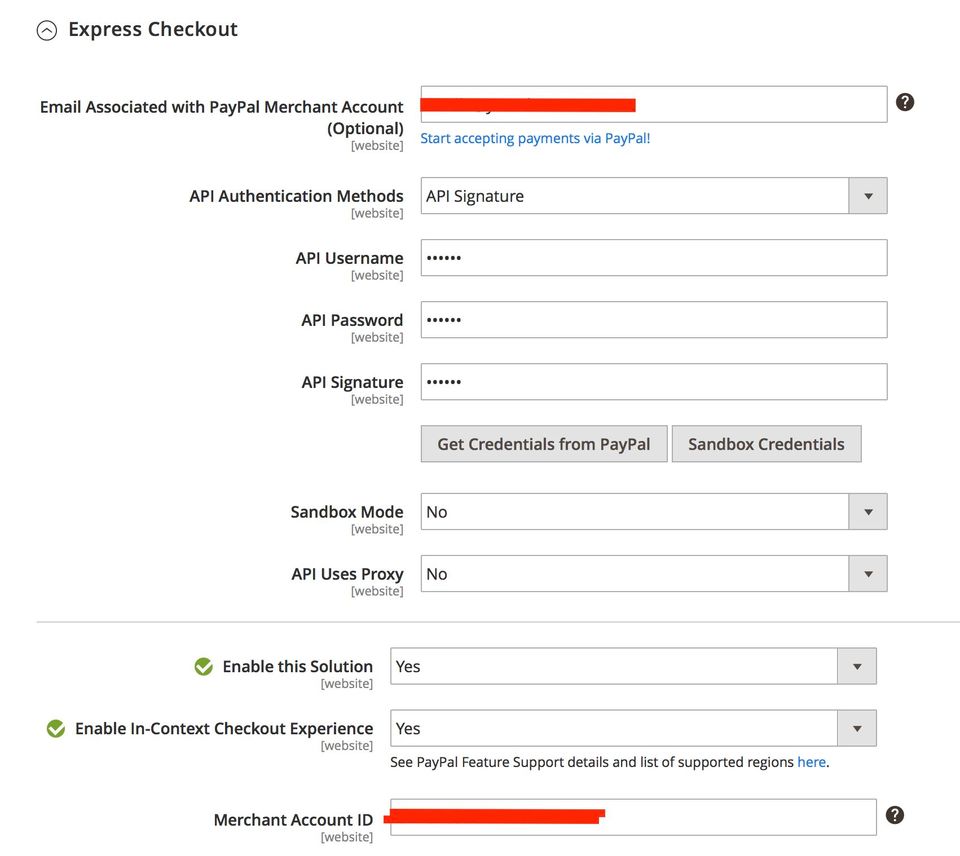The image size is (960, 856).
Task: Click the API Uses Proxy label
Action: [x=347, y=574]
